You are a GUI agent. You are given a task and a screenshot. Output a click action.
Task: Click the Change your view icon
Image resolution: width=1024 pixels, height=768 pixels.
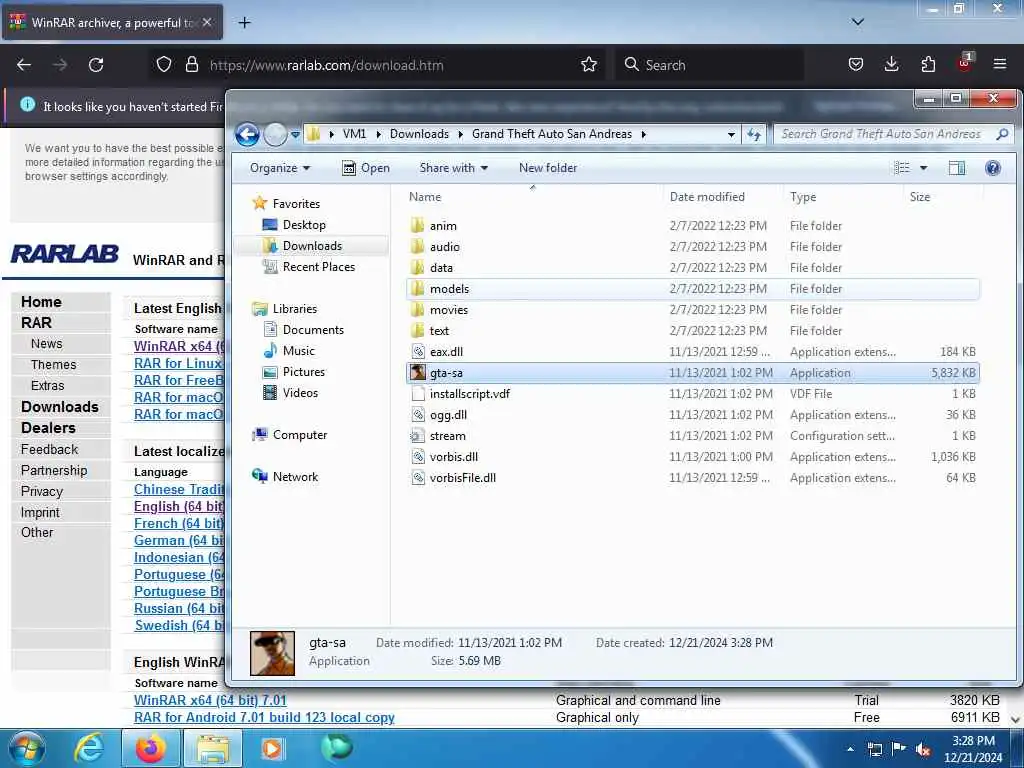902,168
